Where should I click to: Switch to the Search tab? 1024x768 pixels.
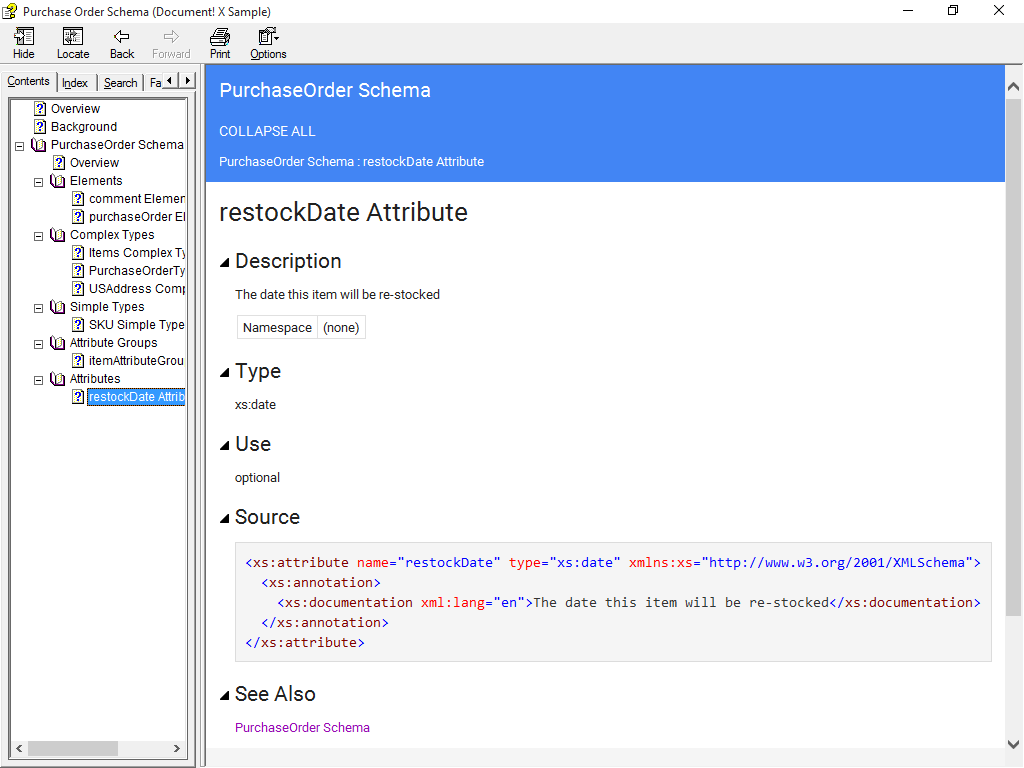tap(121, 83)
